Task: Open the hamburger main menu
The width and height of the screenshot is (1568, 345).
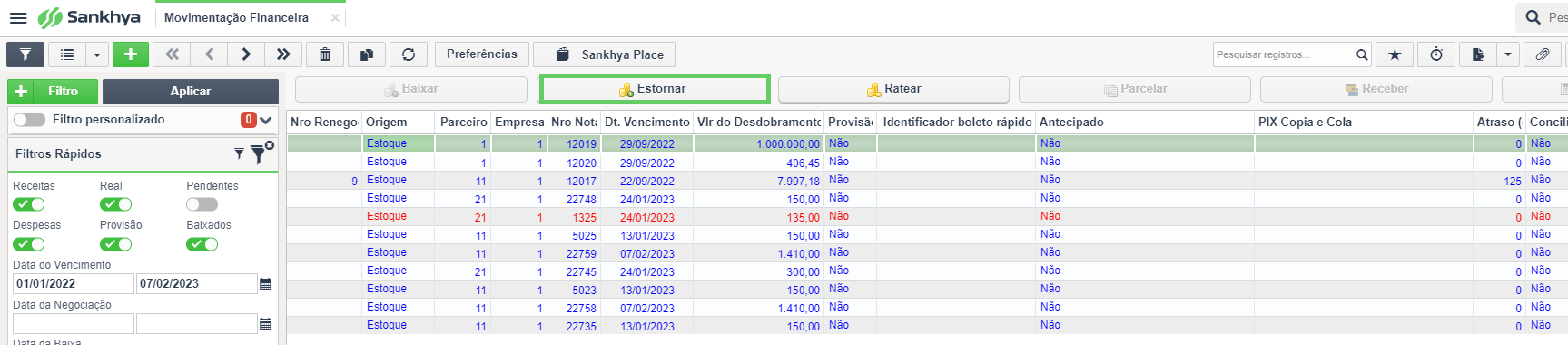Action: coord(18,17)
